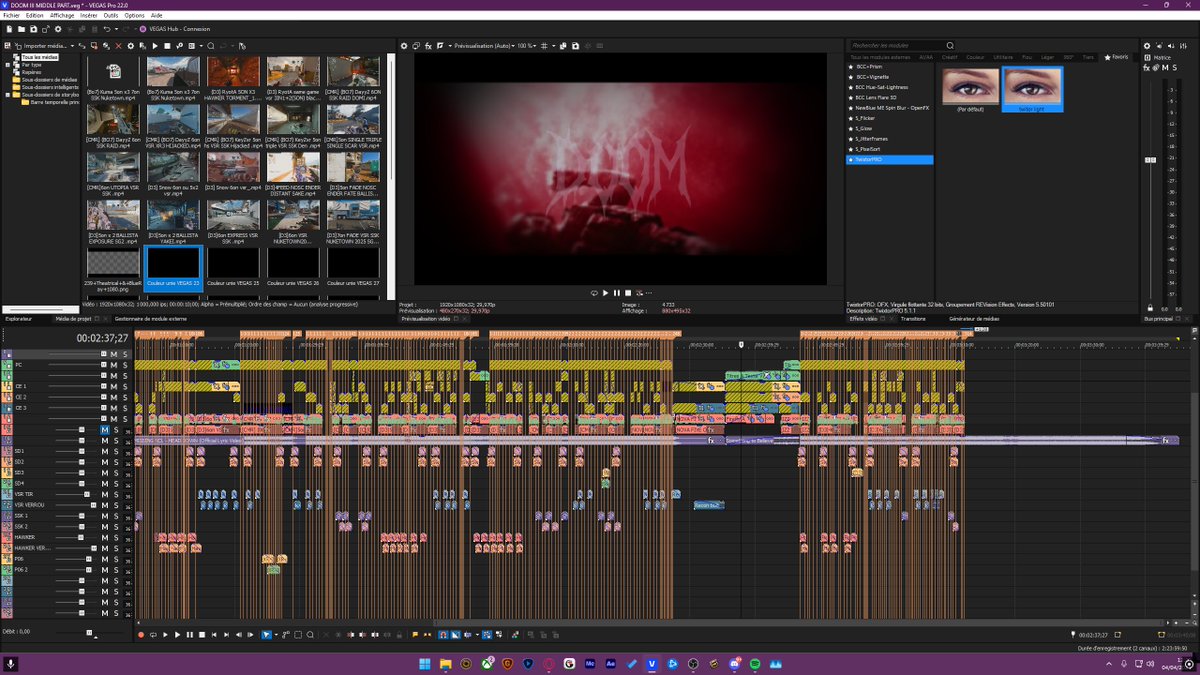The image size is (1200, 675).
Task: Switch to Transitions tab
Action: coord(914,318)
